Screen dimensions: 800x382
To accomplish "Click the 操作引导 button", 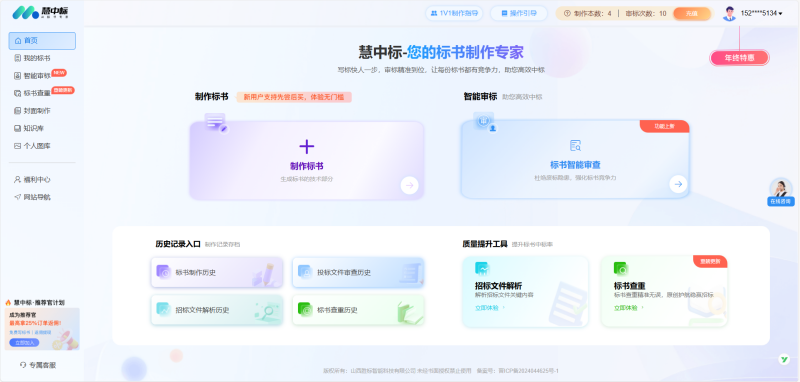I will 518,13.
